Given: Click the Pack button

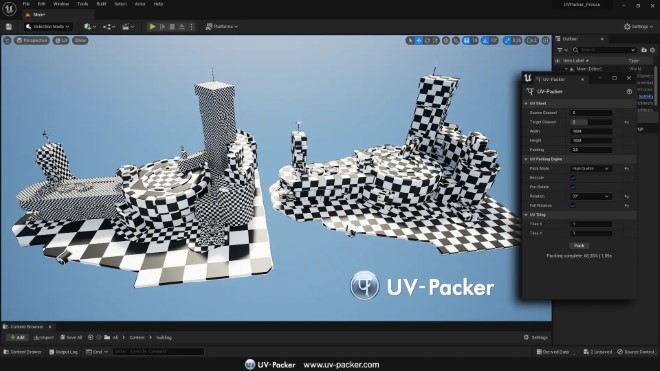Looking at the screenshot, I should point(579,246).
